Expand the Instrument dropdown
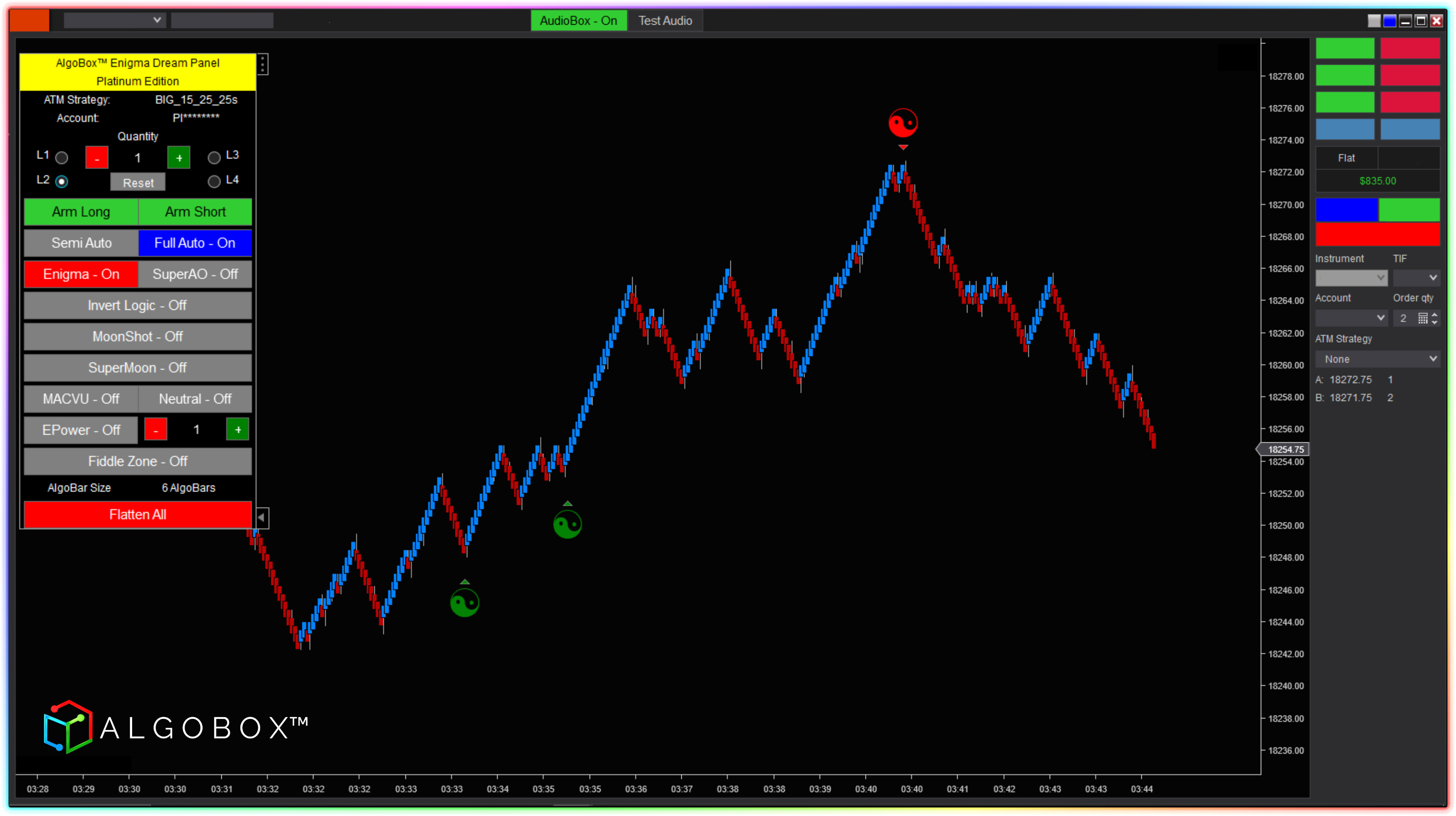Viewport: 1456px width, 816px height. [x=1351, y=278]
